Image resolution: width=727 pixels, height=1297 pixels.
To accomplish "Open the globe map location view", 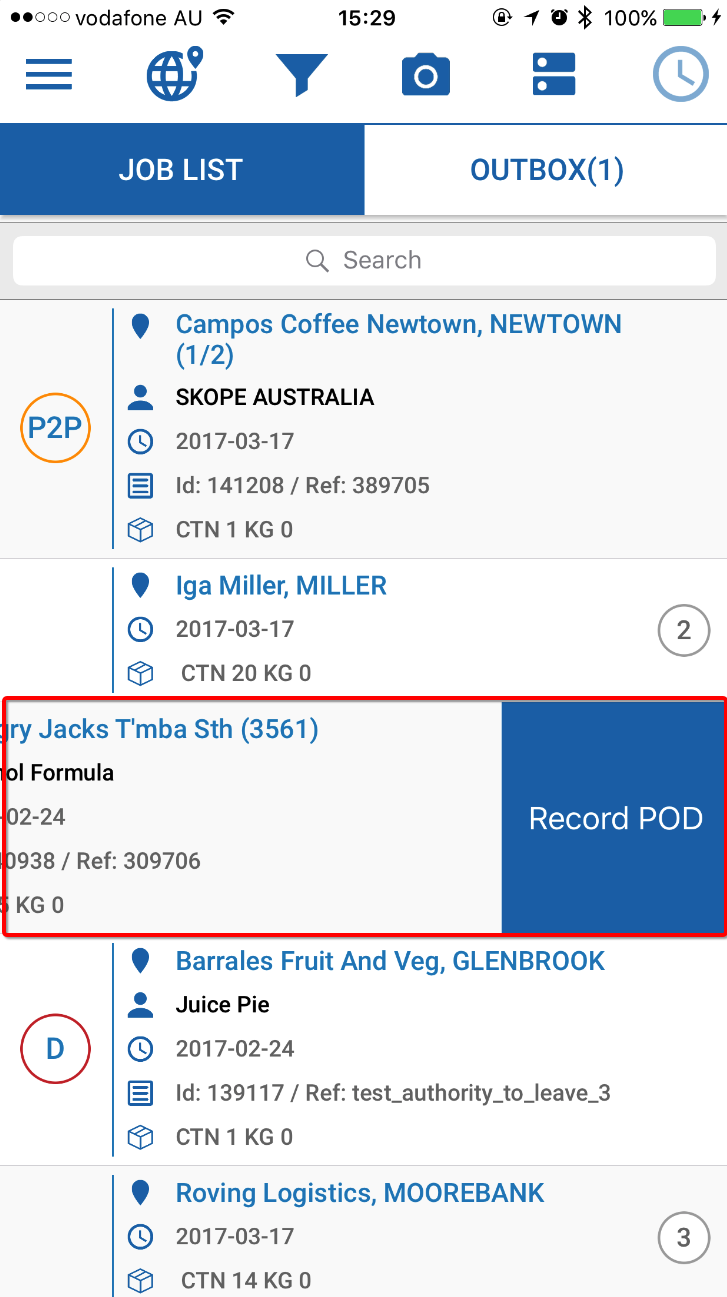I will coord(174,75).
